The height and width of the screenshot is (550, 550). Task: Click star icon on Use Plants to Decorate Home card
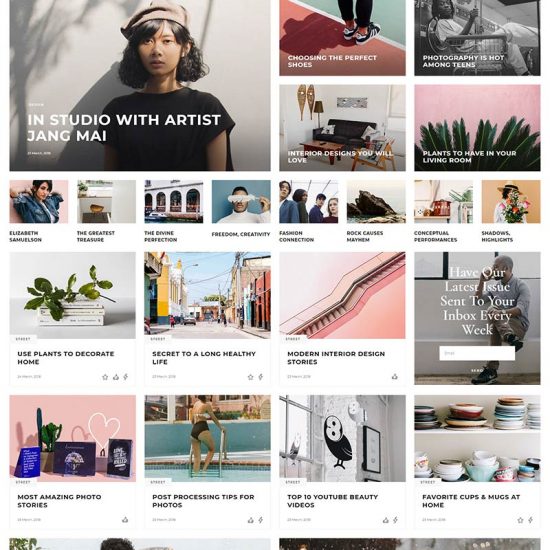105,377
